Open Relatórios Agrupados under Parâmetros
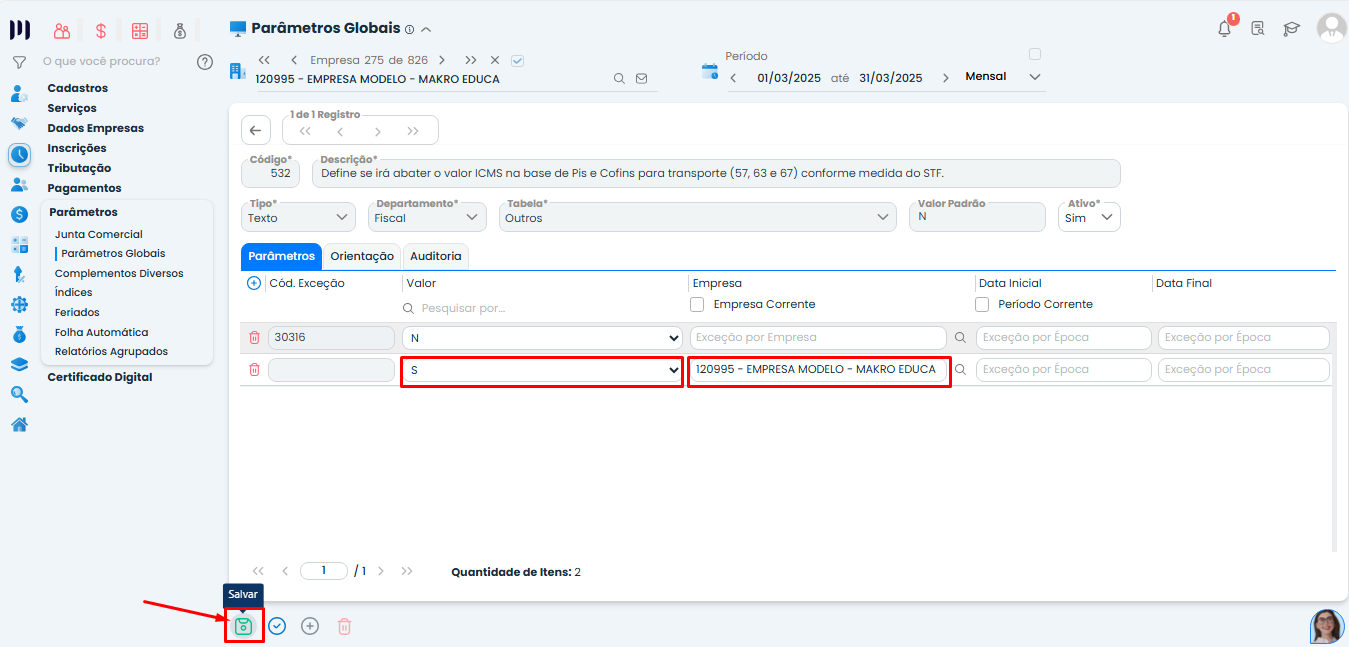The width and height of the screenshot is (1349, 647). [x=111, y=352]
